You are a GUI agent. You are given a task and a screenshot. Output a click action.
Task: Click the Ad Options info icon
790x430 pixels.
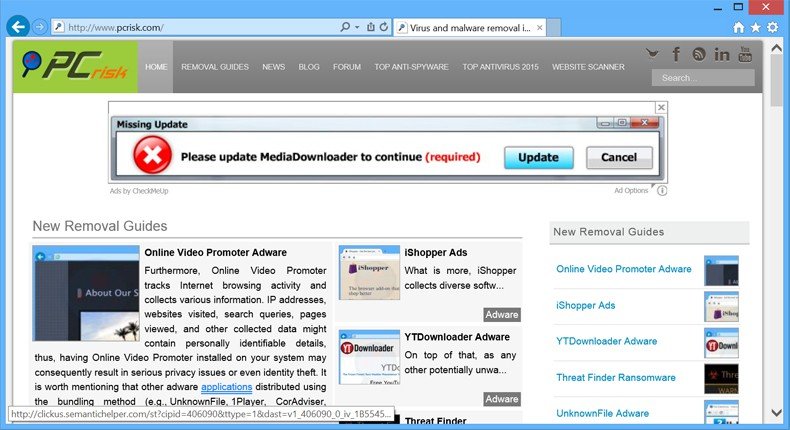(662, 191)
